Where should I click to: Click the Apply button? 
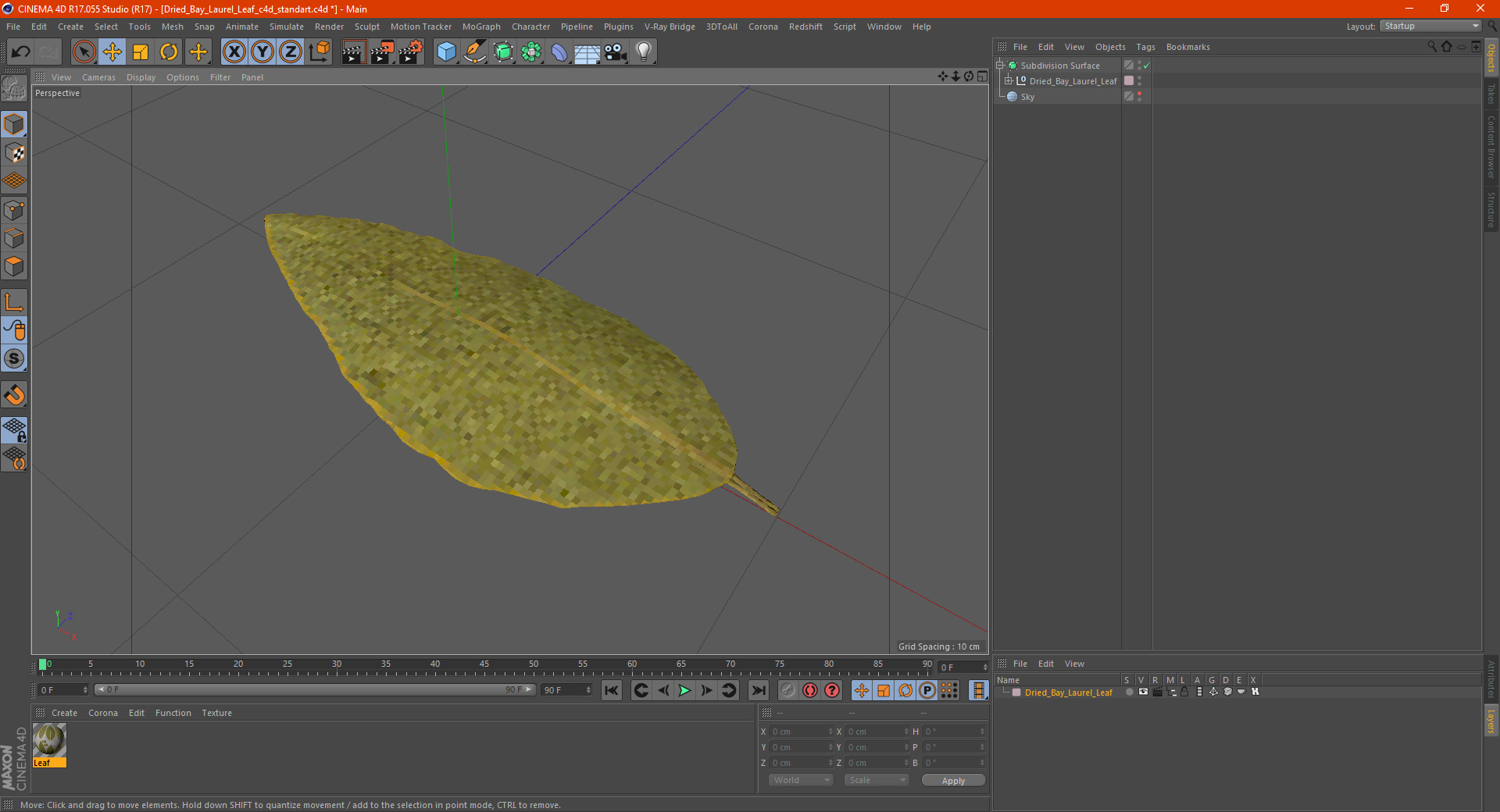953,781
